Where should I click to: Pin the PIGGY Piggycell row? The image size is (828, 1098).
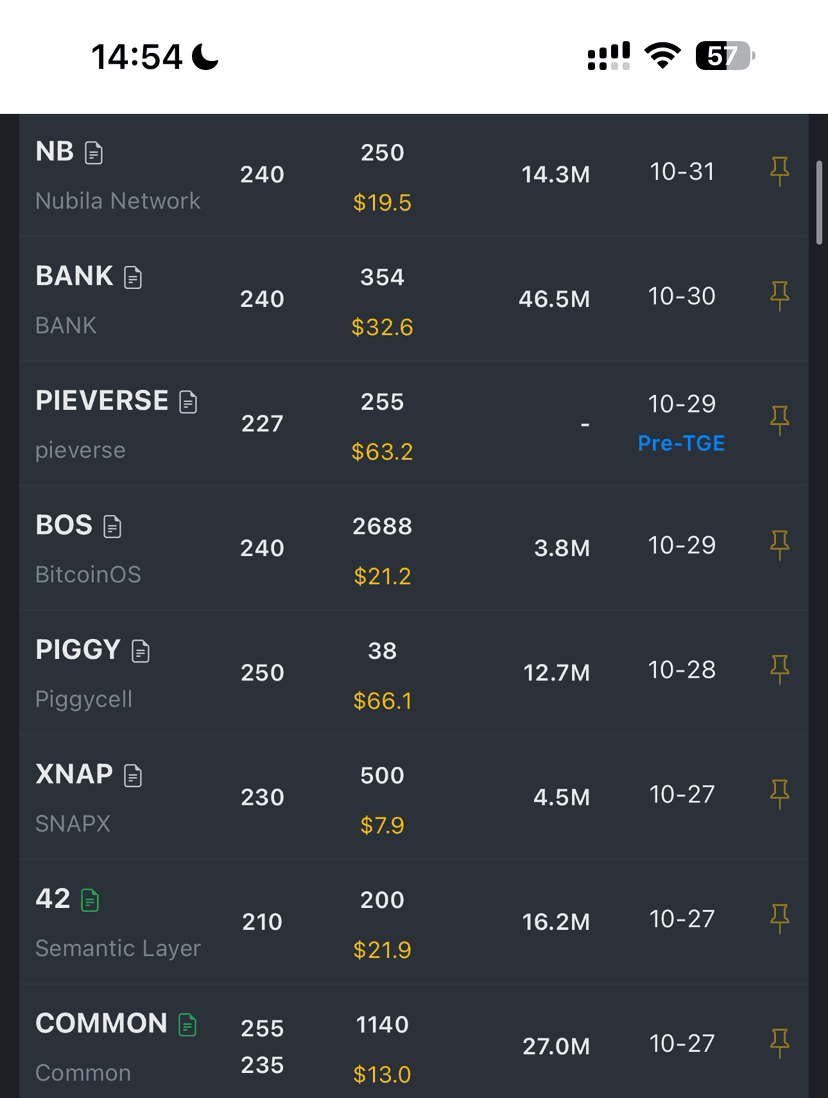point(780,670)
